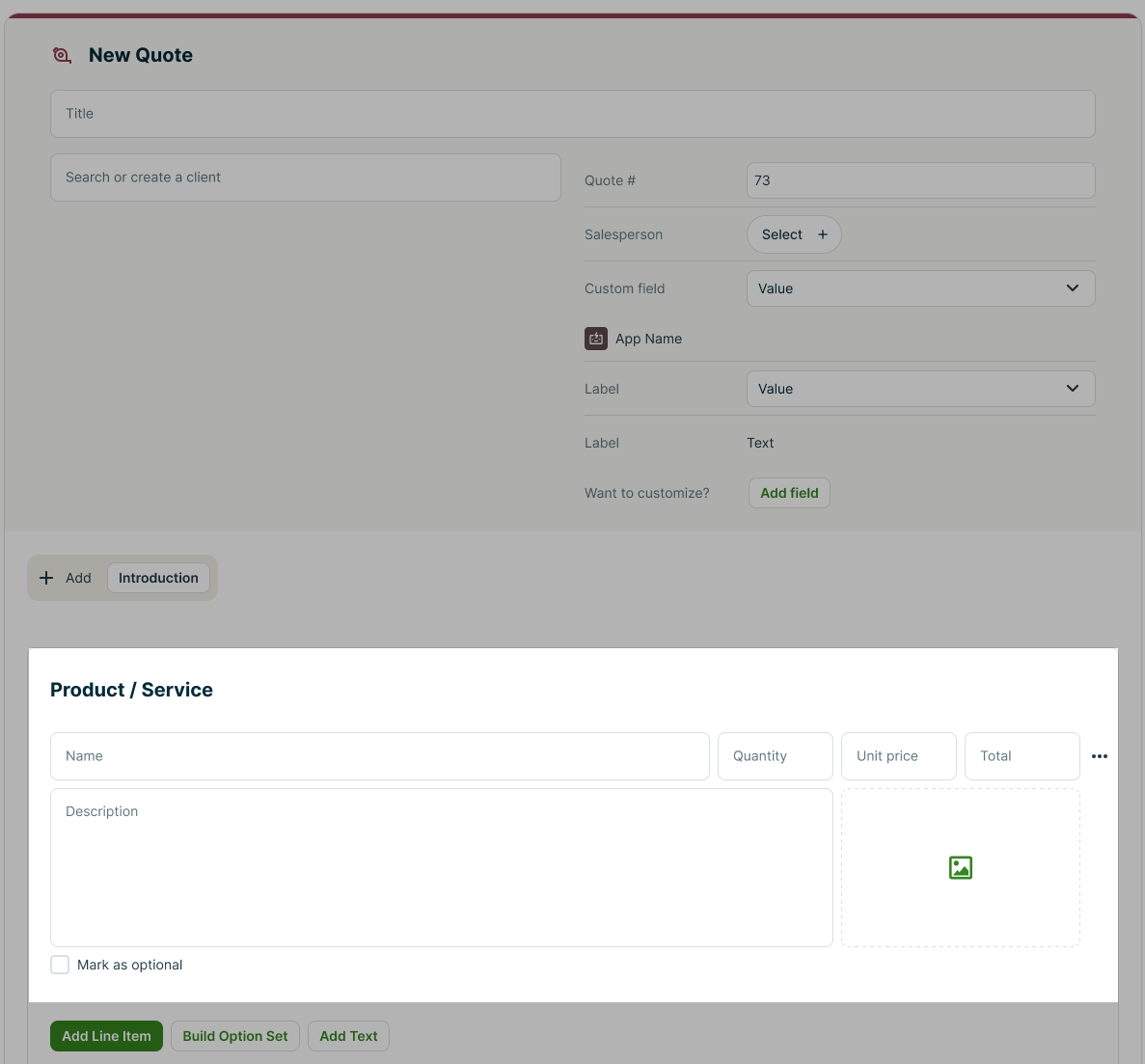Edit the Quote # number field
This screenshot has height=1064, width=1145.
920,180
